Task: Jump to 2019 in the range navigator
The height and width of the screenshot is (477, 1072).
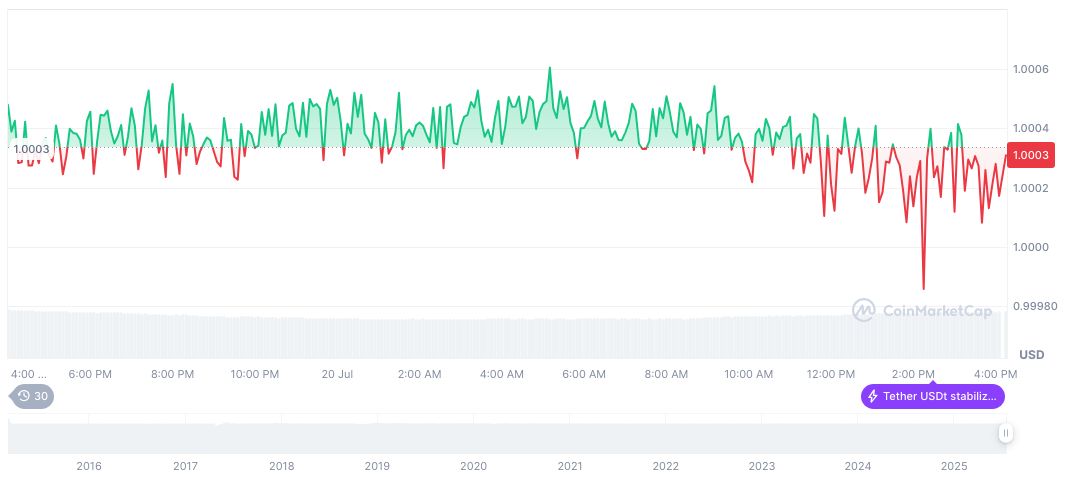Action: click(377, 466)
